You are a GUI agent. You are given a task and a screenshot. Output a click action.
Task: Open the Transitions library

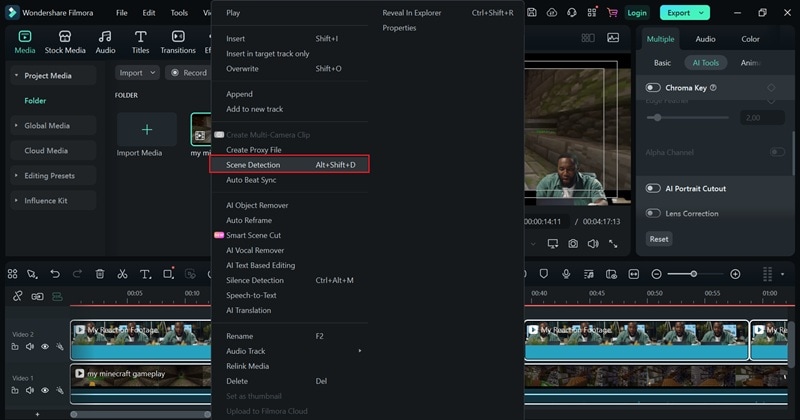point(178,42)
